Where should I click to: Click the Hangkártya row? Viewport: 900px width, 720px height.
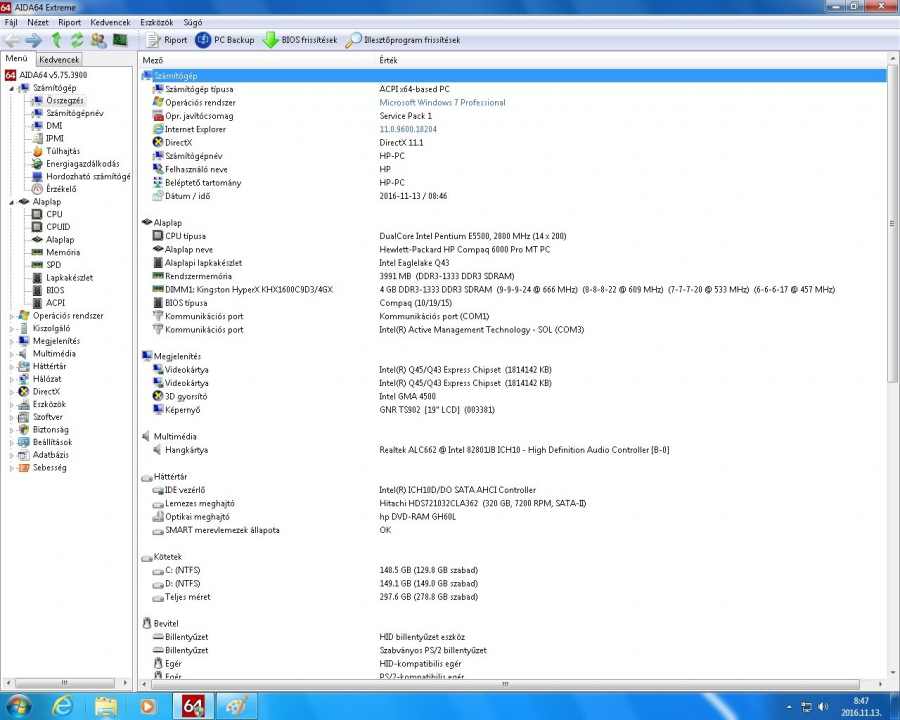[x=513, y=450]
